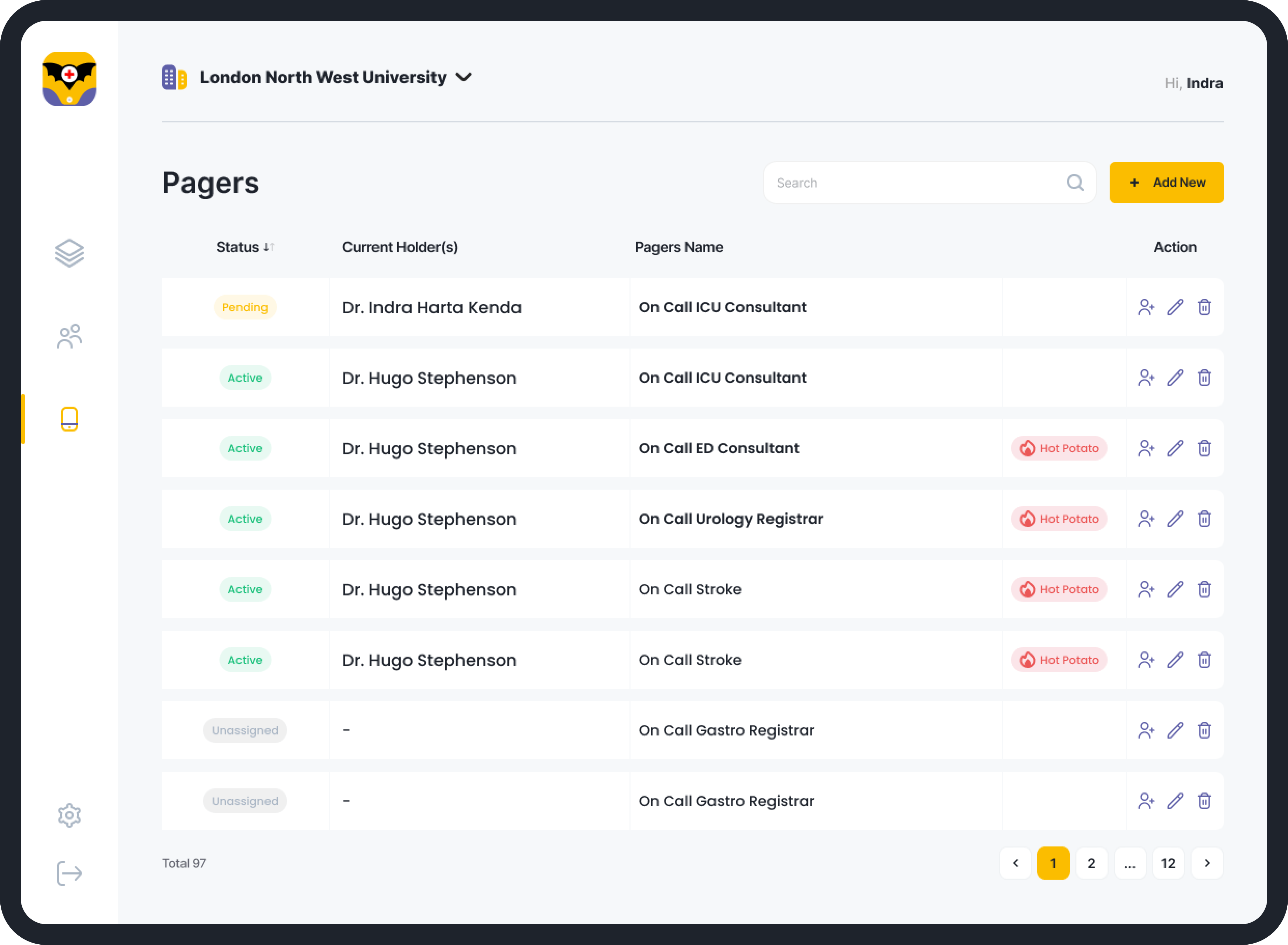
Task: Click the bat app logo
Action: [69, 79]
